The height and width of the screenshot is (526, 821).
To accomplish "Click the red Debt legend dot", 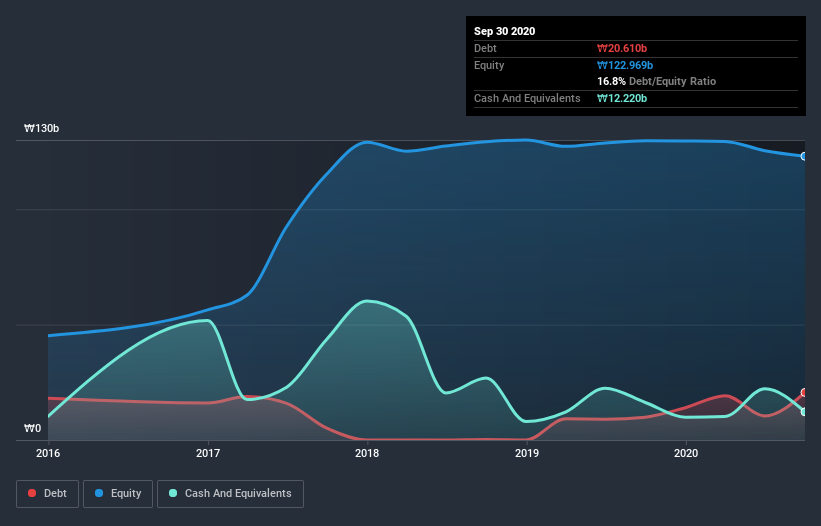I will (x=32, y=493).
